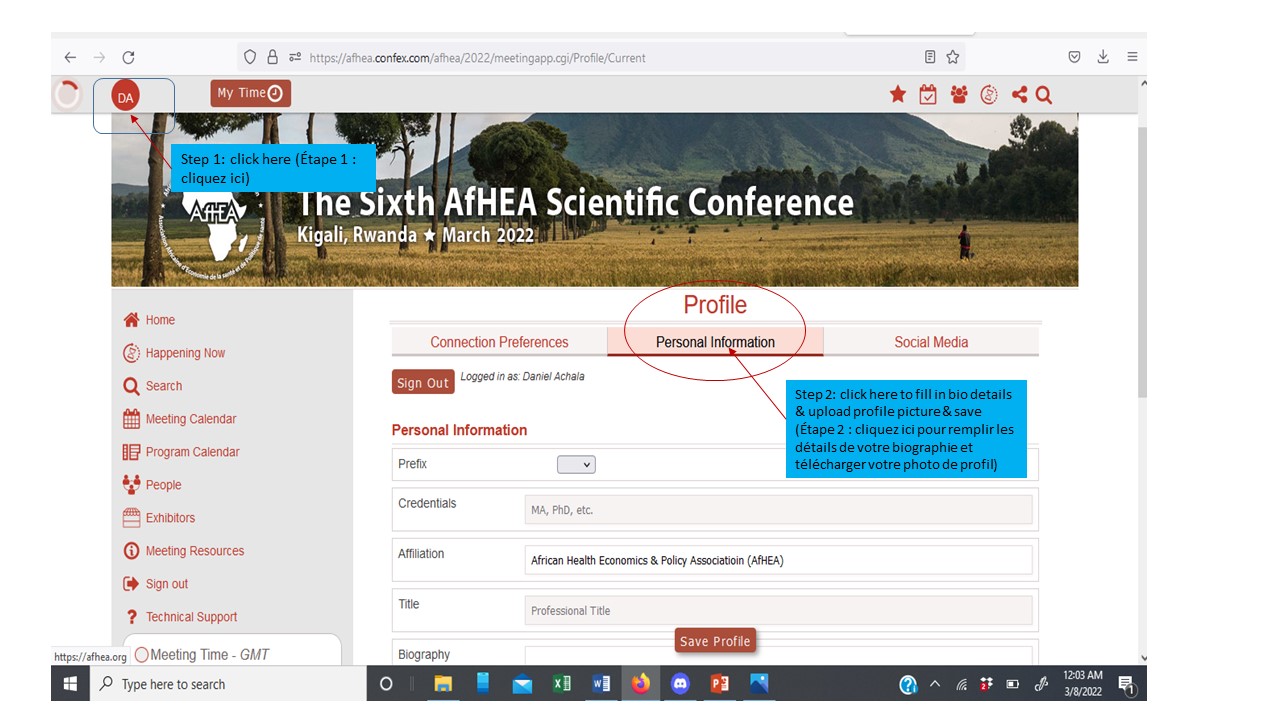This screenshot has height=720, width=1280.
Task: Open File Explorer from the taskbar
Action: pyautogui.click(x=443, y=684)
